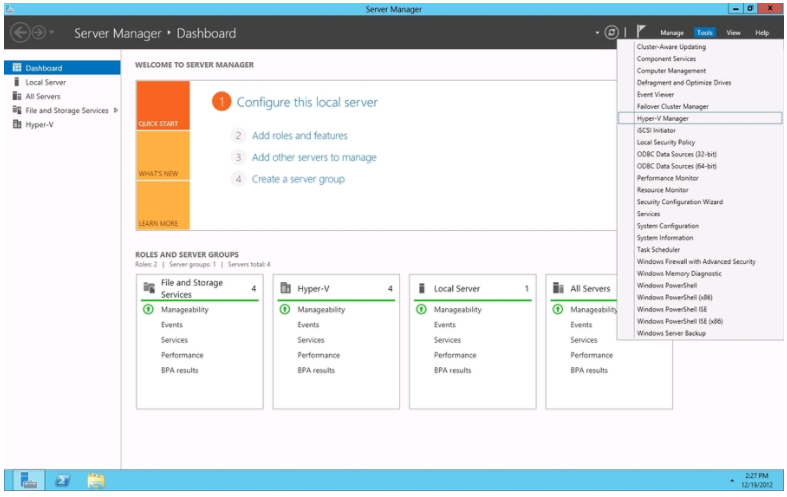Image resolution: width=787 pixels, height=497 pixels.
Task: Click the Local Server icon in sidebar
Action: 17,81
